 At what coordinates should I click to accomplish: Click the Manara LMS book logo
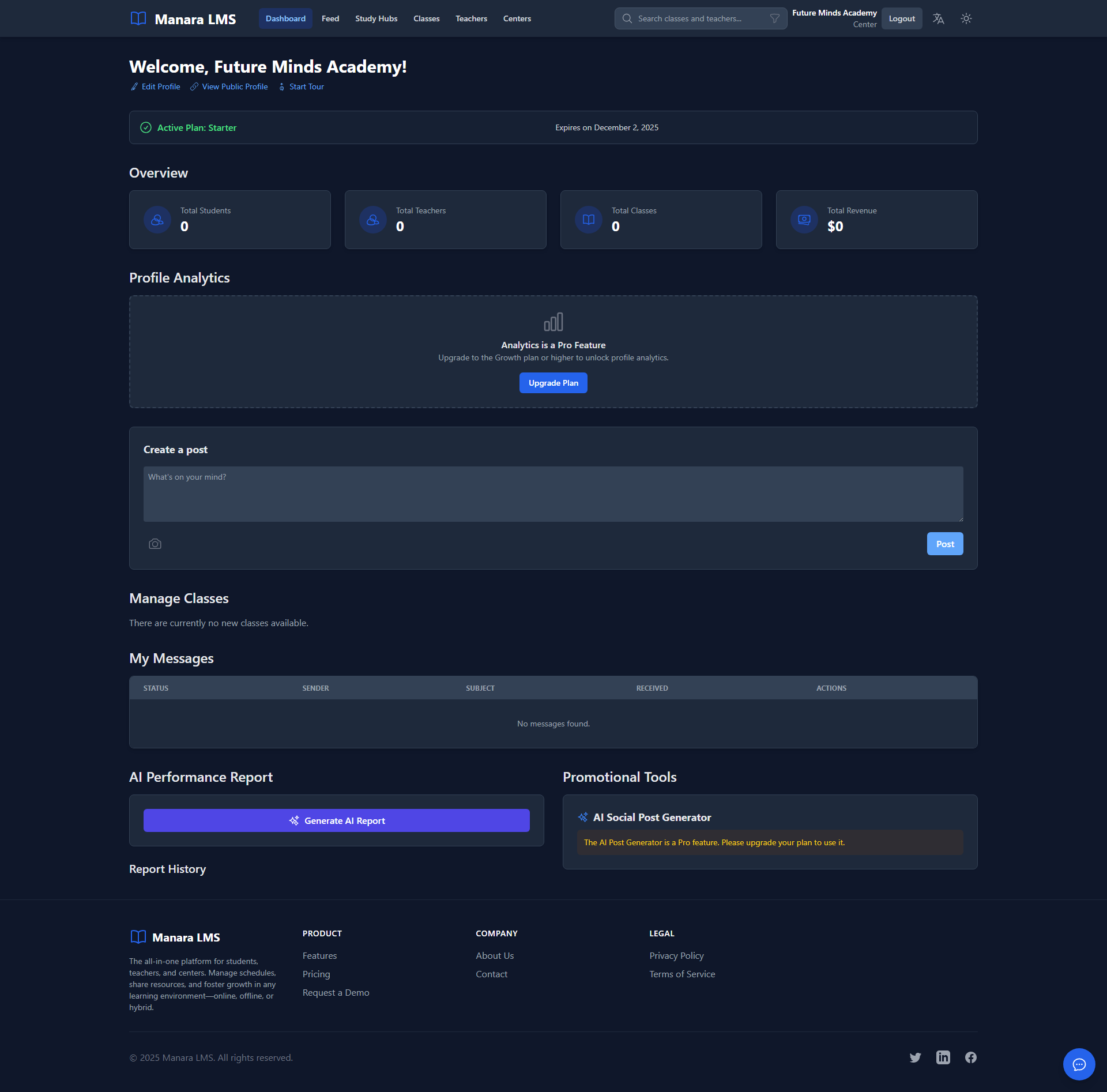pos(138,18)
